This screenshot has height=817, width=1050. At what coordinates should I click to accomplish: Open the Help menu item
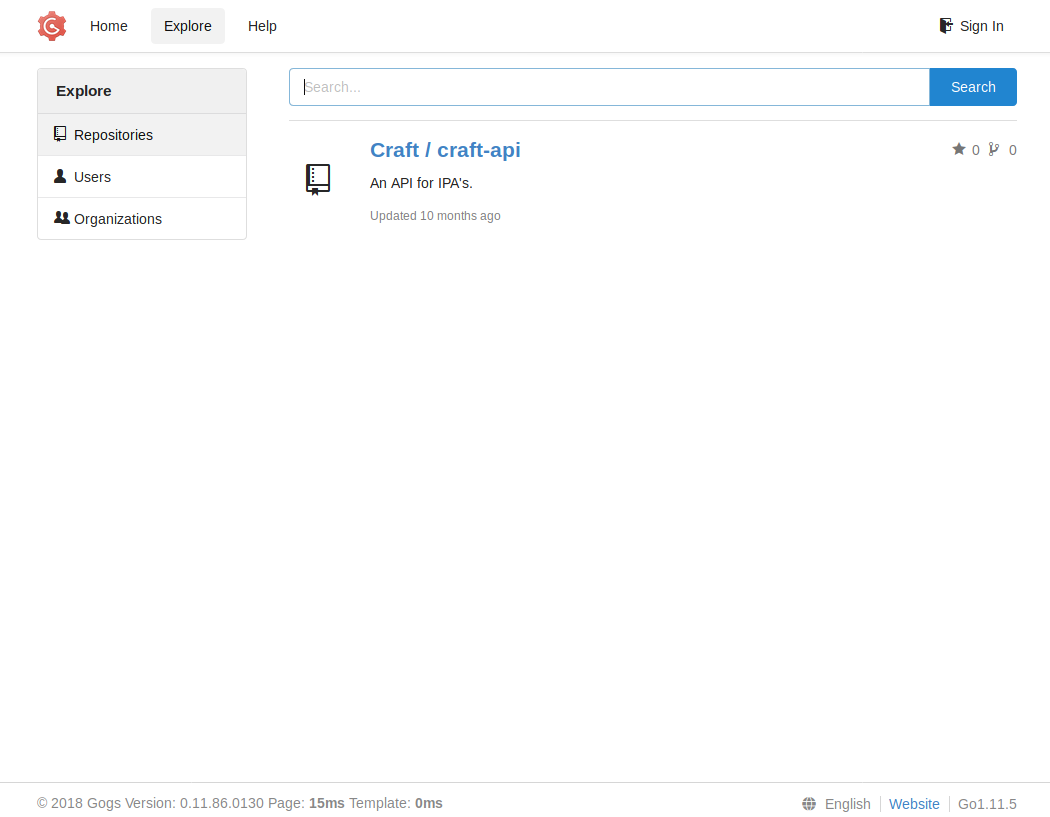point(262,26)
